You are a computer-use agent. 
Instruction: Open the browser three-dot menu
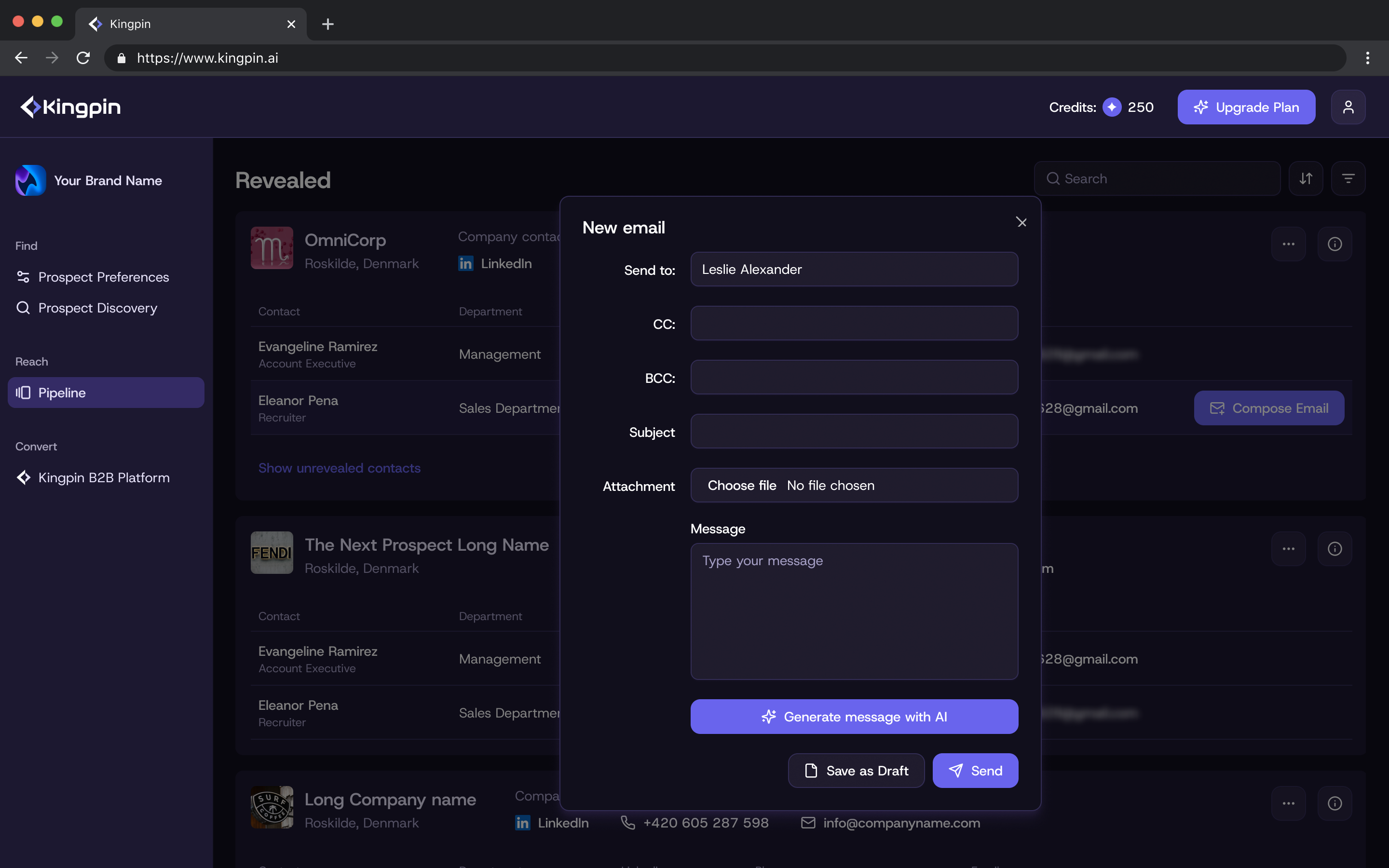[1368, 58]
